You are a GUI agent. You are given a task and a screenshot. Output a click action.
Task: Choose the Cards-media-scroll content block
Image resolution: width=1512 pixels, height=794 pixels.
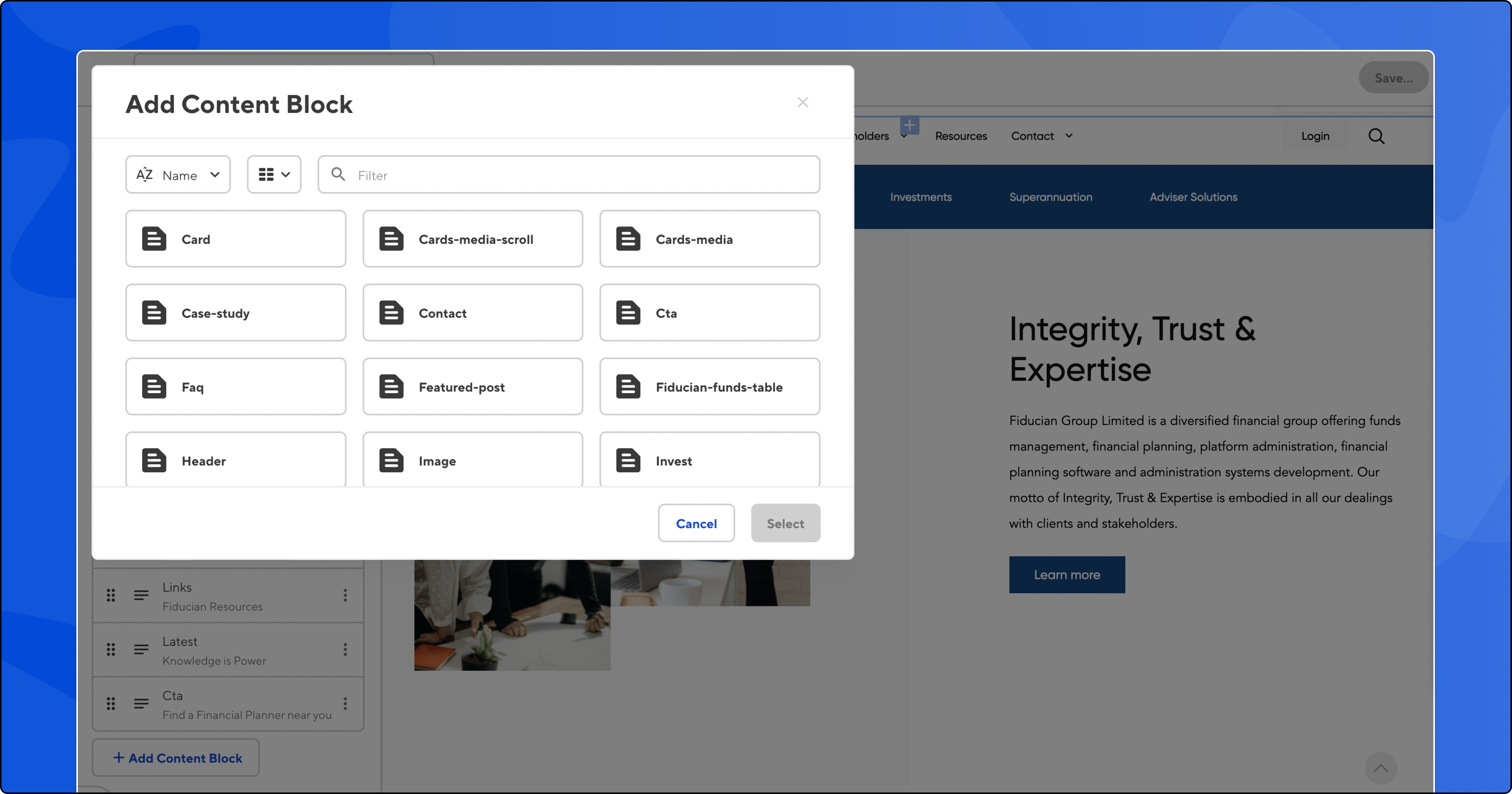click(472, 239)
